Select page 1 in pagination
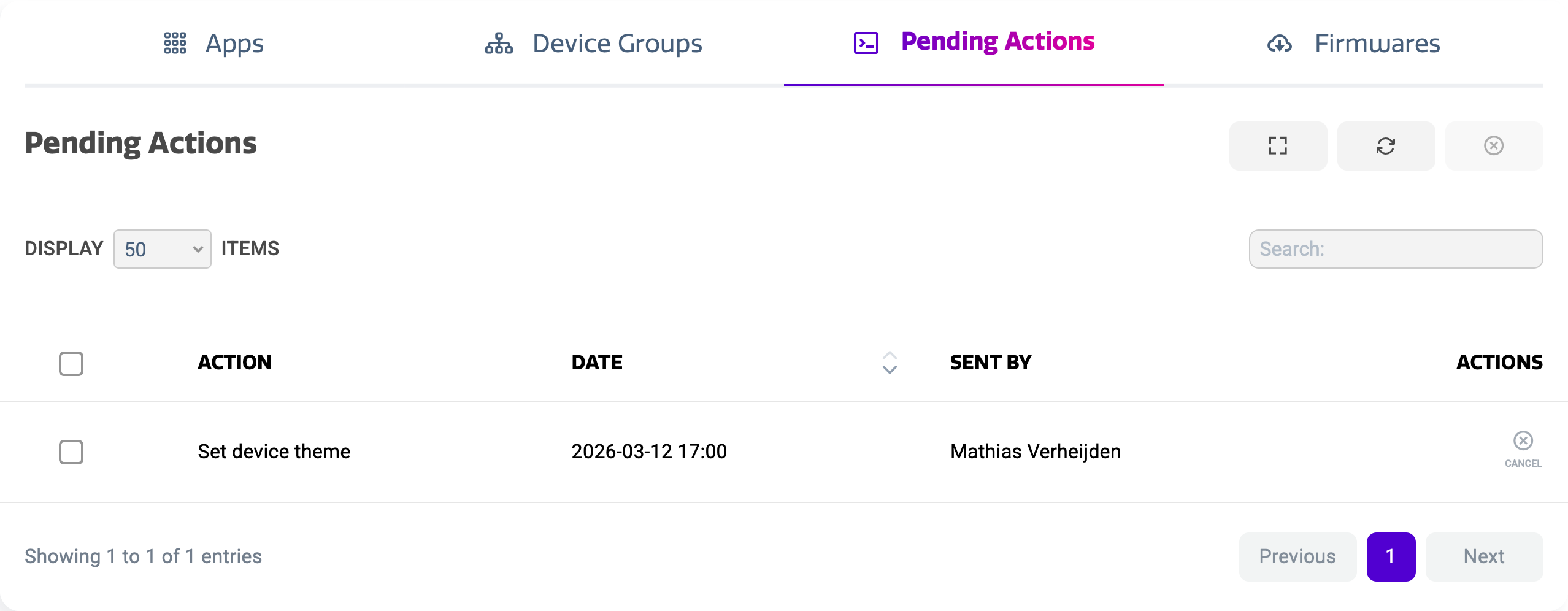The image size is (1568, 611). (x=1391, y=556)
